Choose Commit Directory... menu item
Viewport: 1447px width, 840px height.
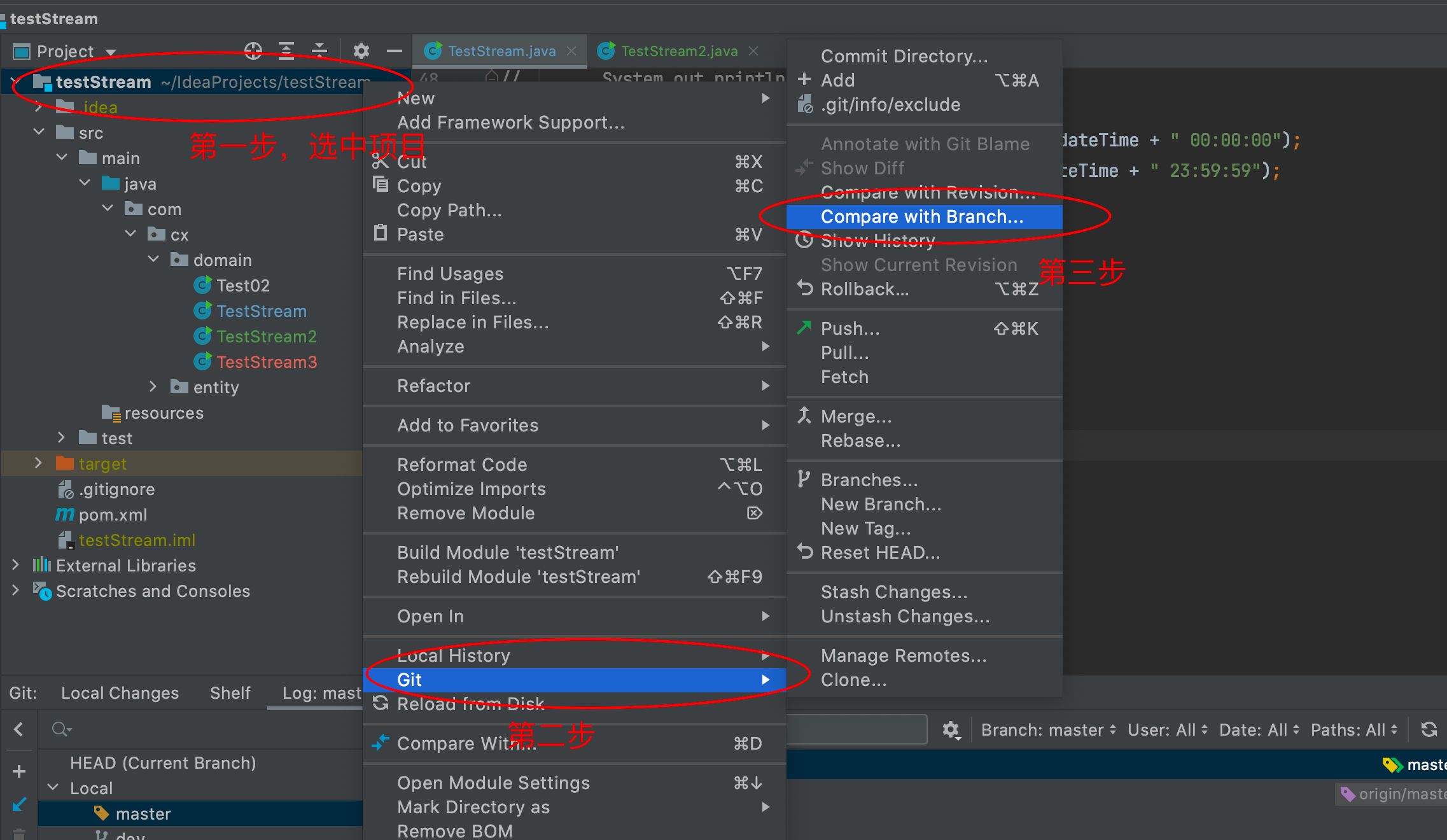[x=924, y=57]
